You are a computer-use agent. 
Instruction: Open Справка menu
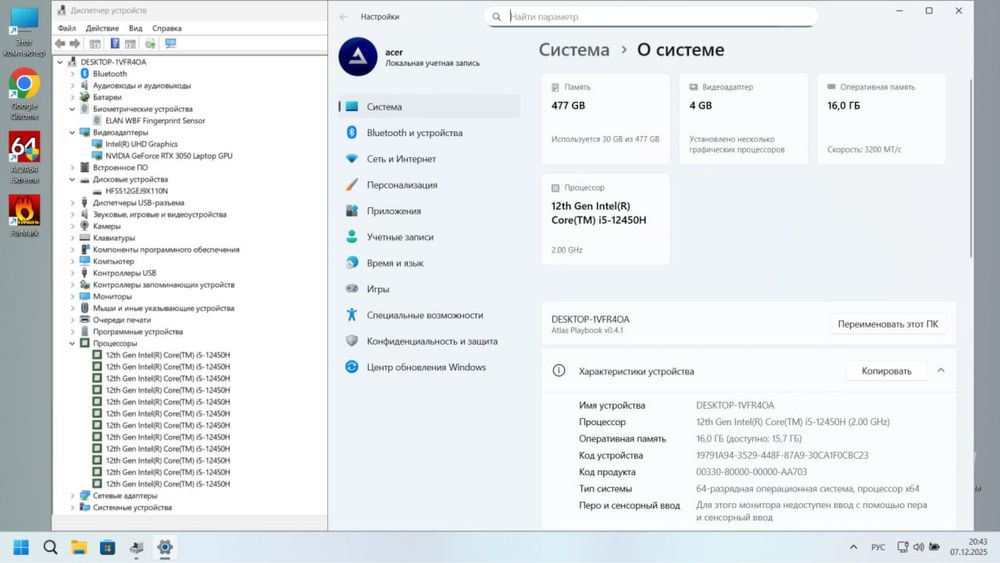click(166, 28)
